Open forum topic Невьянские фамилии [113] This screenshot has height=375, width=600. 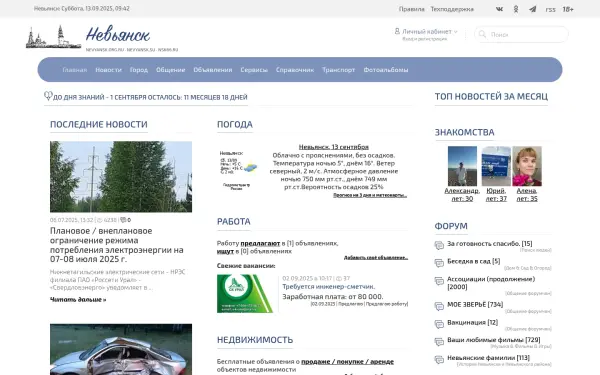tap(489, 358)
